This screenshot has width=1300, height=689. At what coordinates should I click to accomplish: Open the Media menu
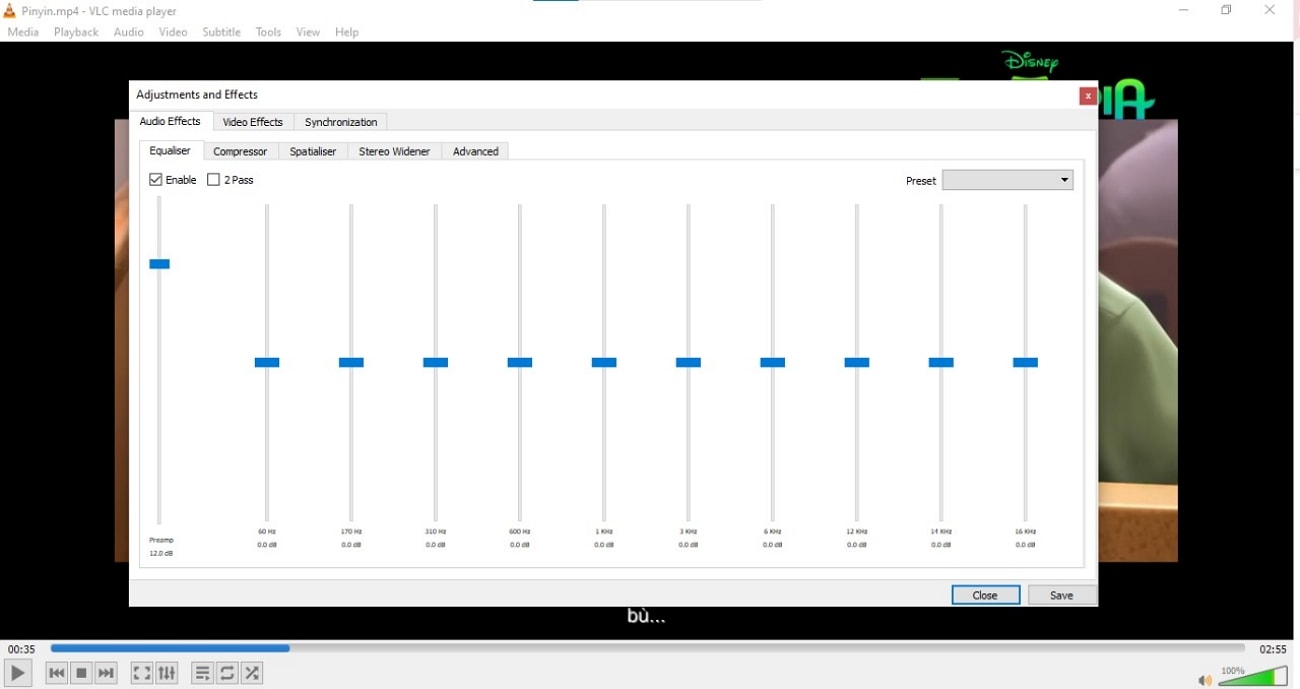pos(23,32)
